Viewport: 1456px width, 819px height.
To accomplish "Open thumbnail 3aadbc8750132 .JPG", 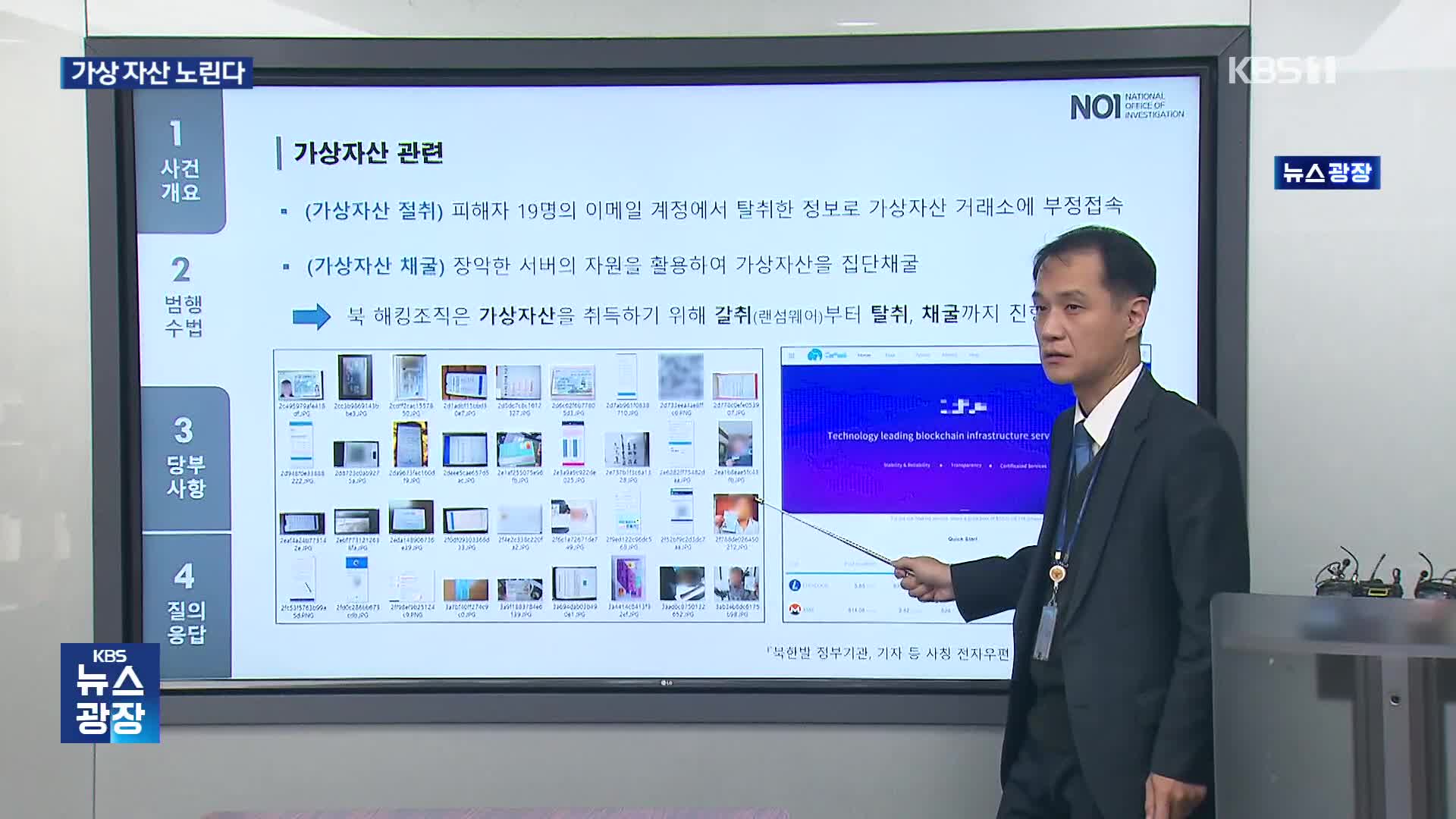I will click(x=682, y=585).
